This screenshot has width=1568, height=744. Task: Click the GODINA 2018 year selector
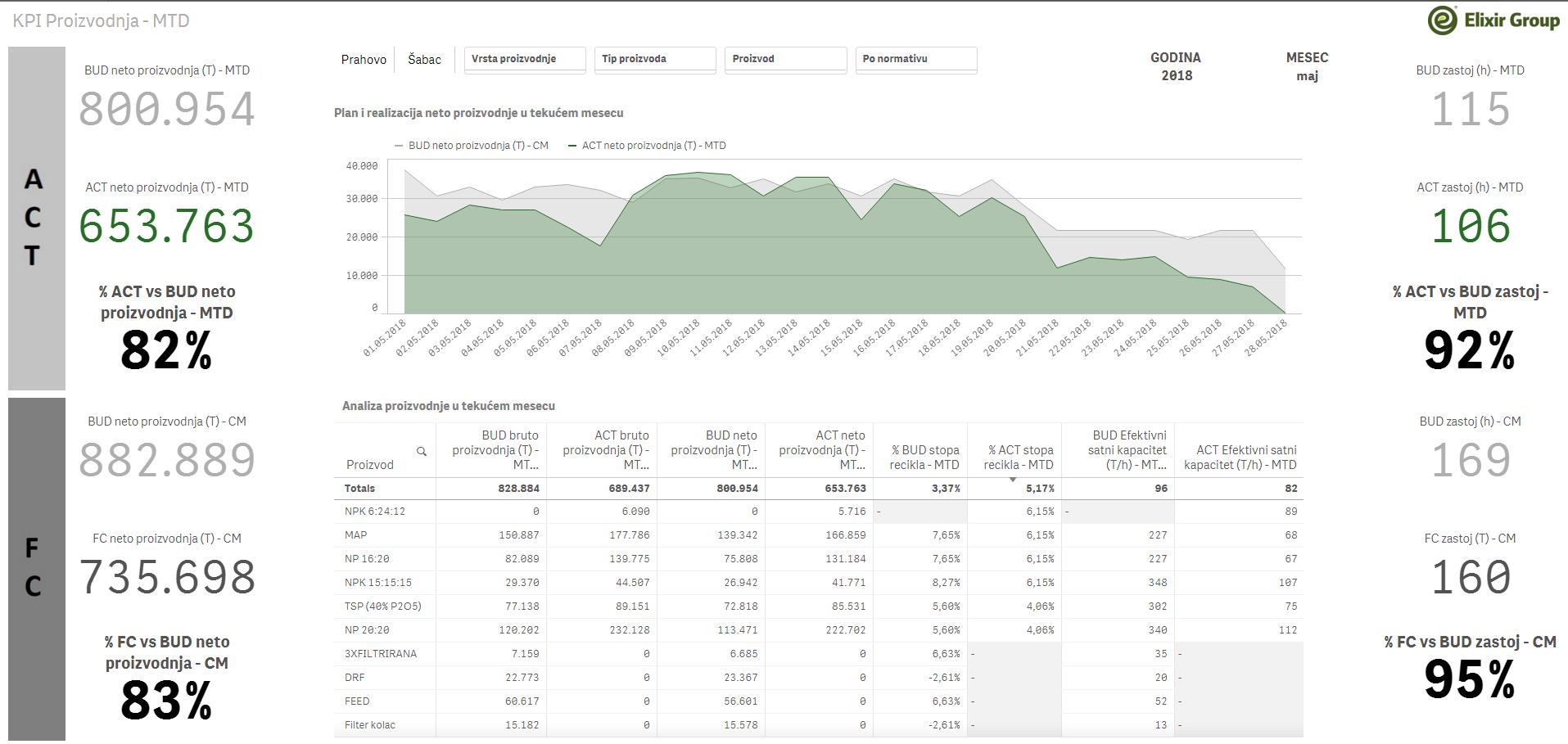click(x=1176, y=66)
